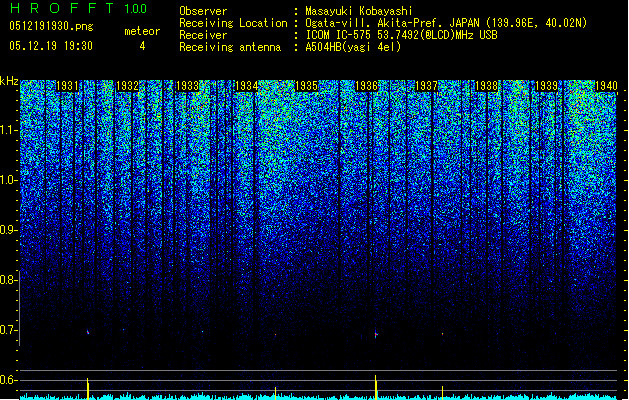Click the yellow spike below the 1931 echo
The width and height of the screenshot is (629, 400).
[87, 389]
